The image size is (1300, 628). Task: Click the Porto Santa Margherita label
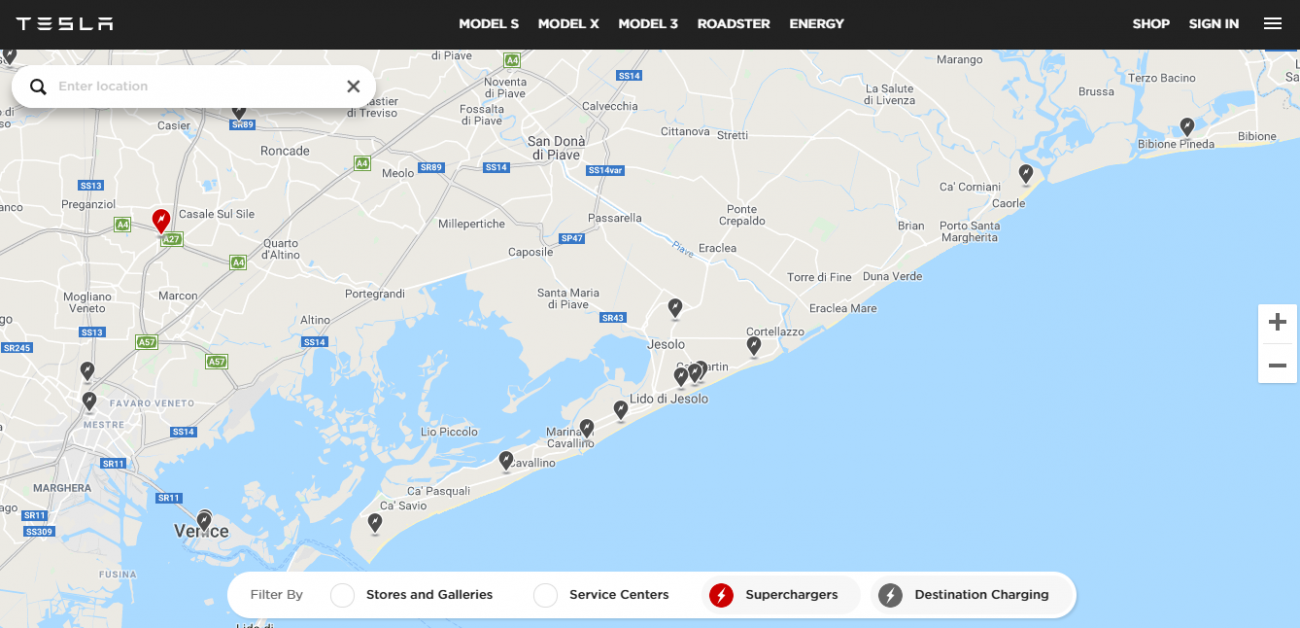click(970, 232)
